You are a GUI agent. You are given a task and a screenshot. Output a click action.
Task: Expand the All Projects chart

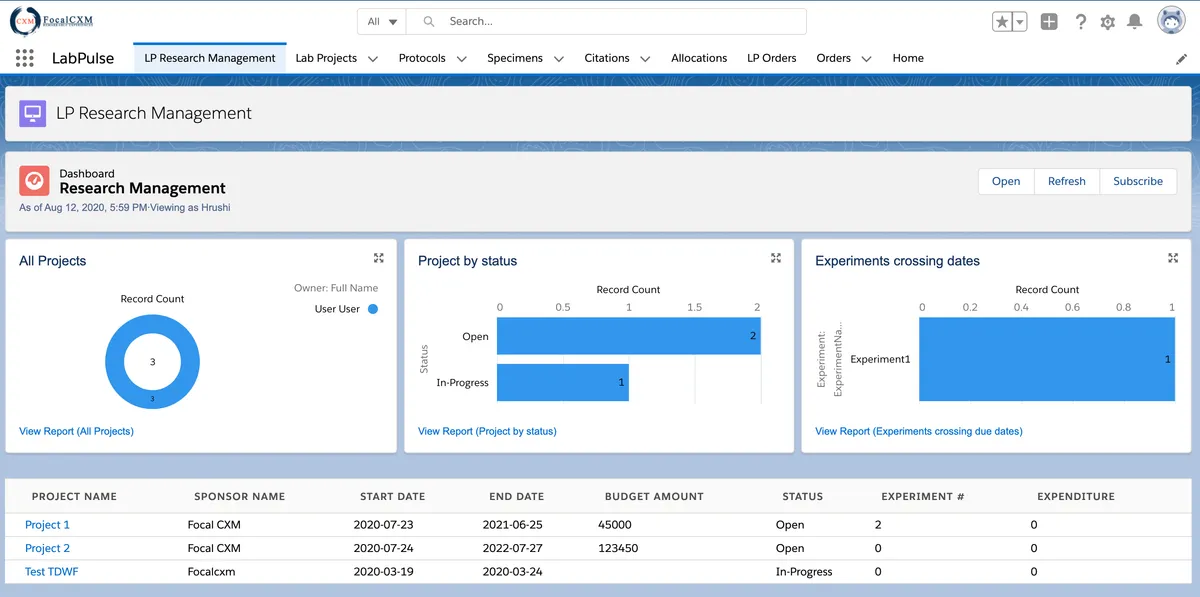click(x=379, y=258)
